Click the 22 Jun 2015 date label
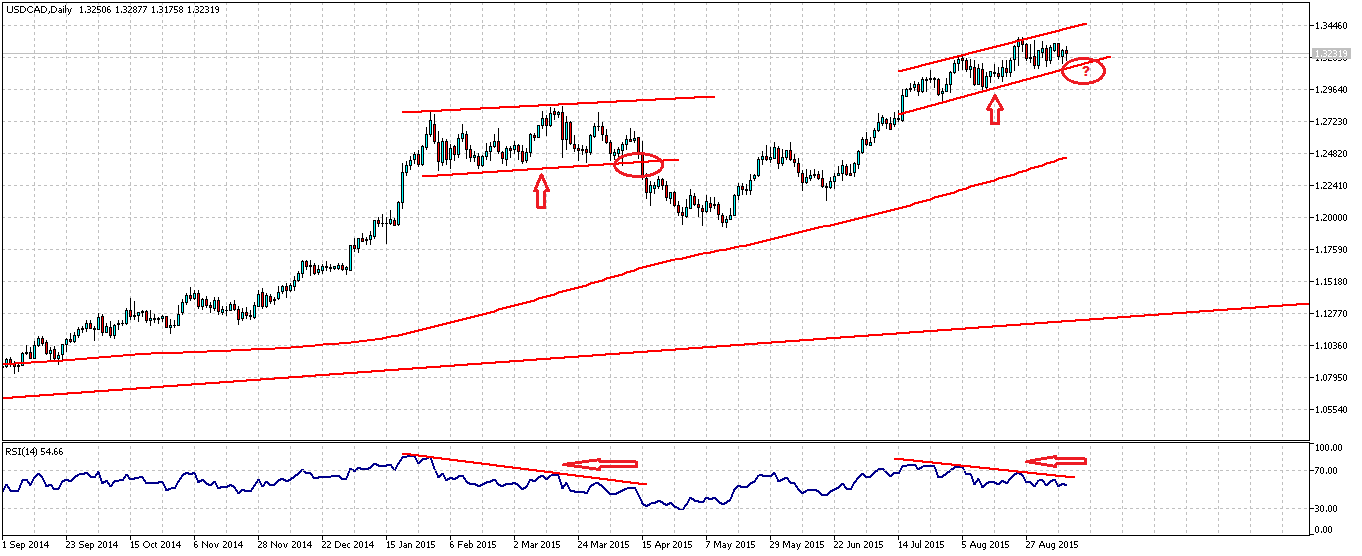This screenshot has height=556, width=1362. tap(859, 545)
